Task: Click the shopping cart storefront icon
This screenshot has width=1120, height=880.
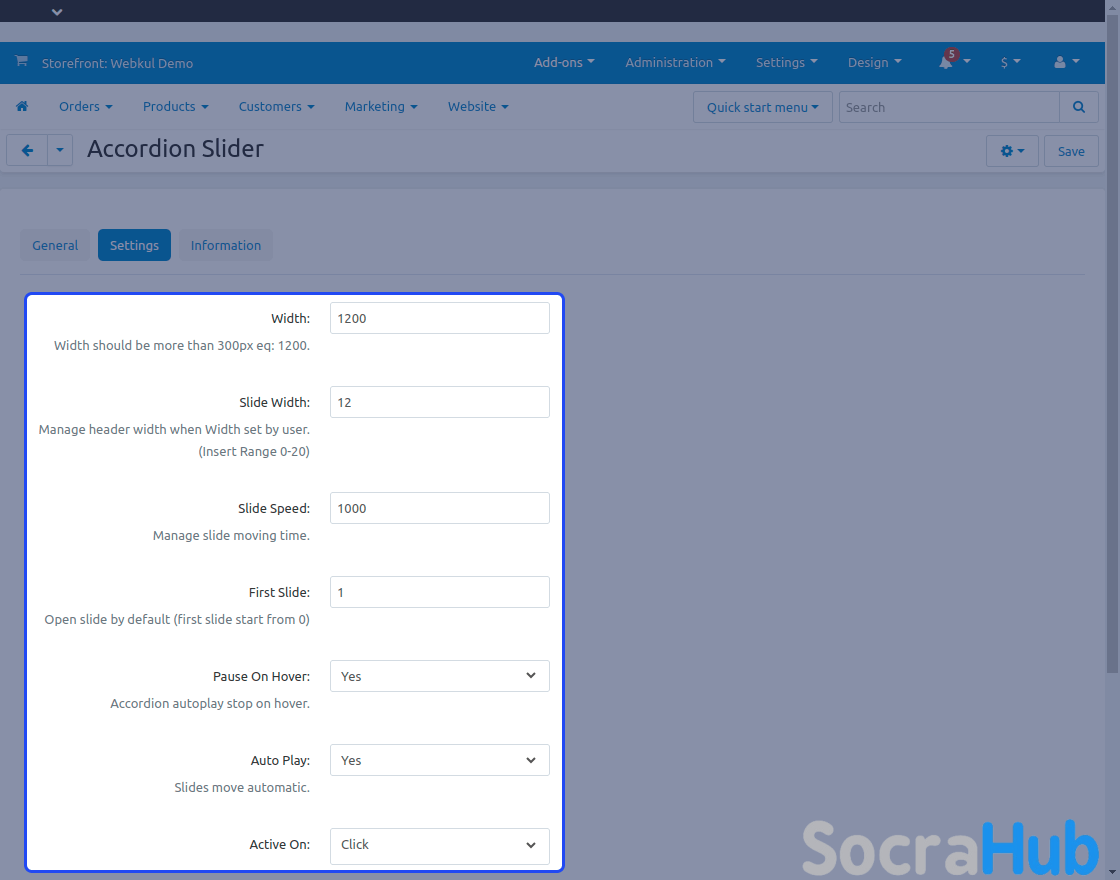Action: 21,62
